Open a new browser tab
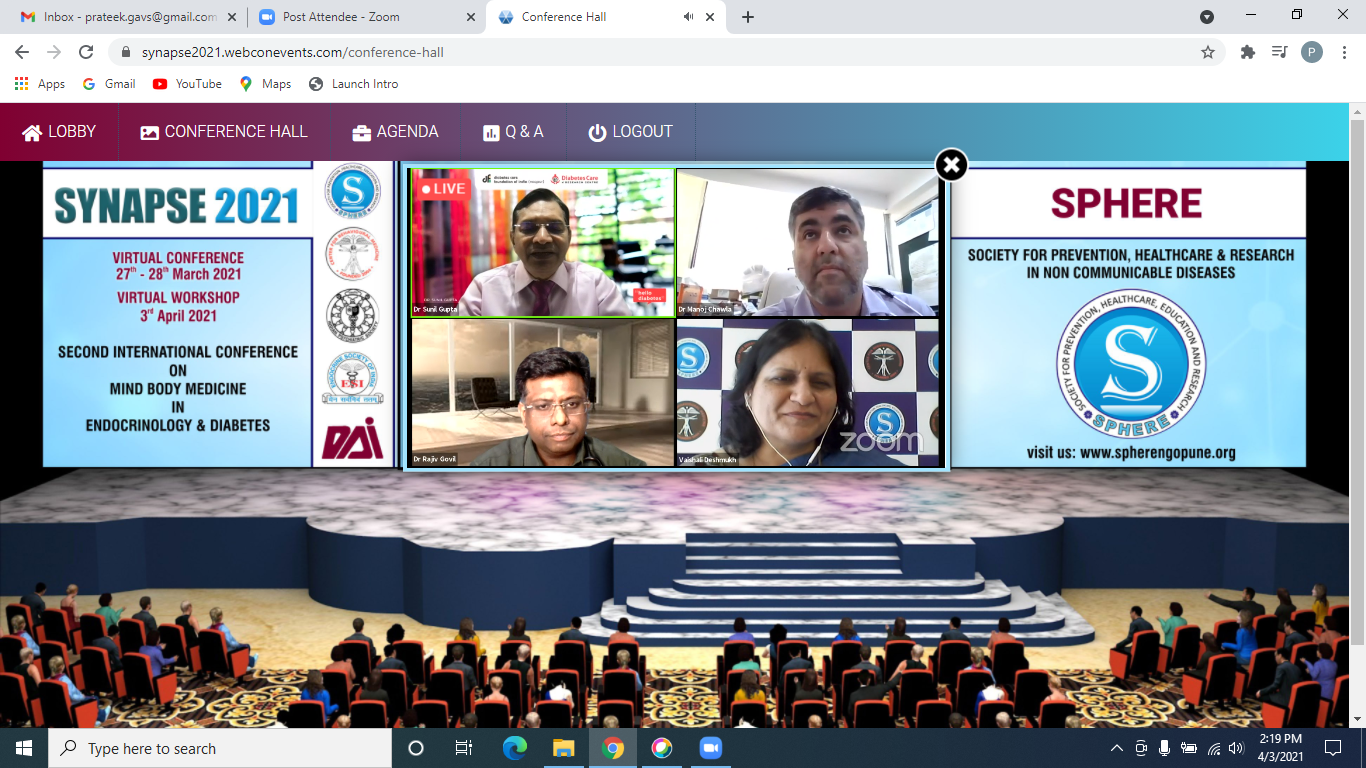The height and width of the screenshot is (768, 1366). click(x=748, y=17)
